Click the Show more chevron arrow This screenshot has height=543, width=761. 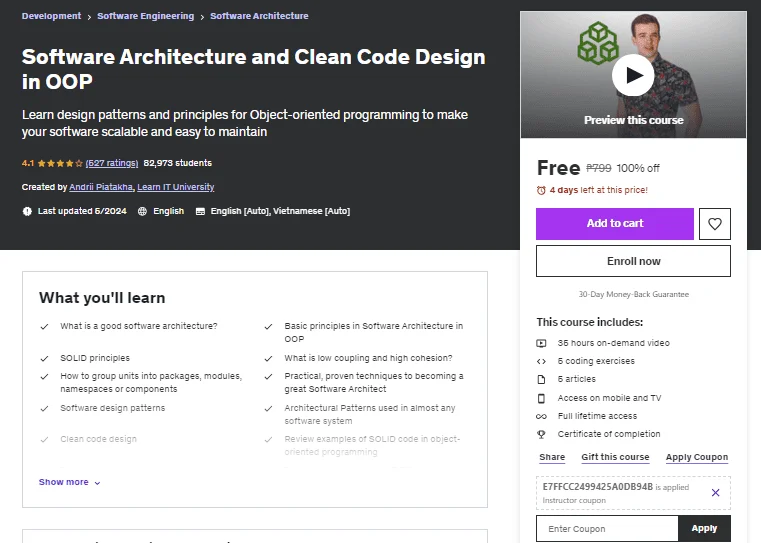pyautogui.click(x=97, y=483)
